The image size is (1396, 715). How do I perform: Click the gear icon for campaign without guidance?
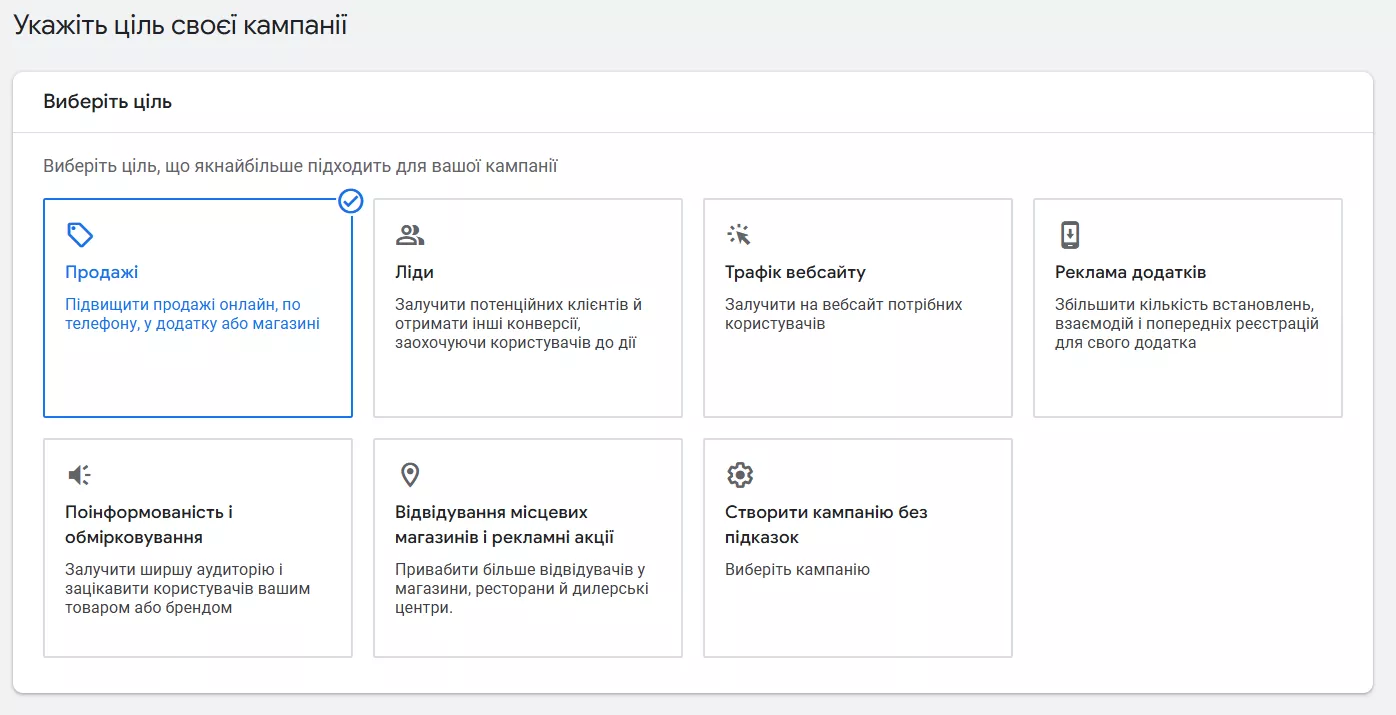740,475
